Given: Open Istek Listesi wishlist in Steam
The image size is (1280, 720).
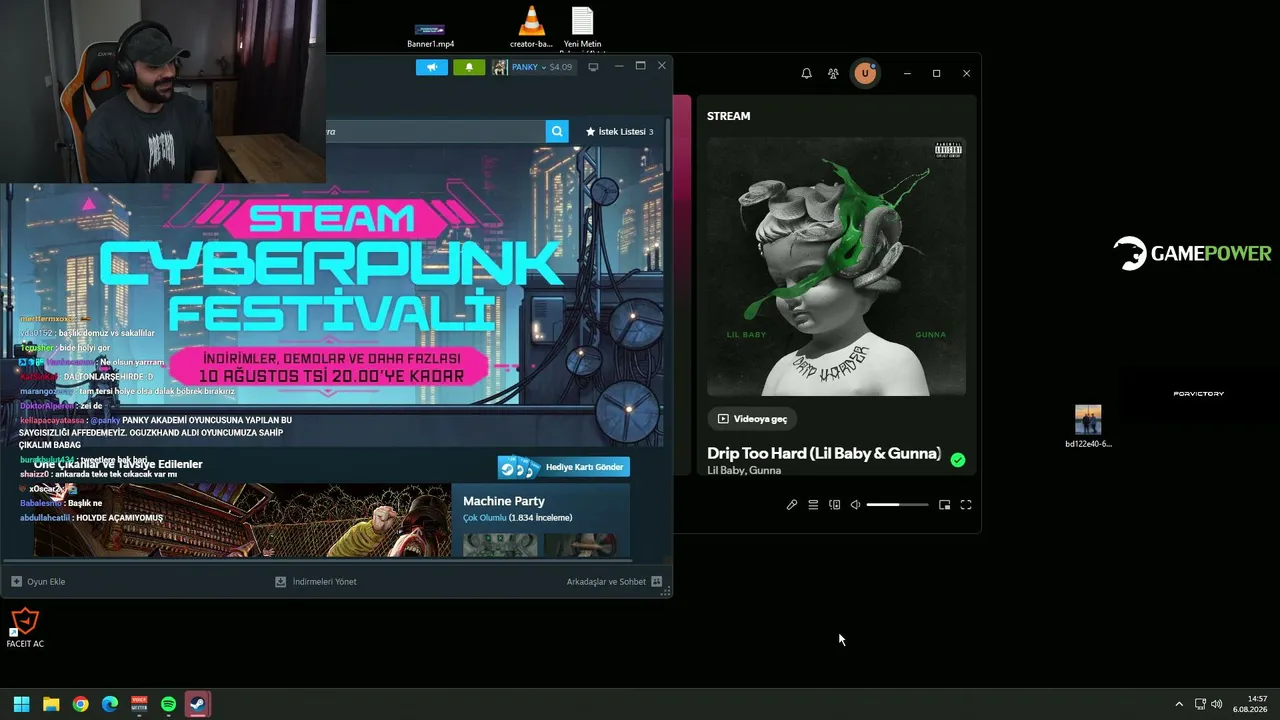Looking at the screenshot, I should (x=620, y=131).
